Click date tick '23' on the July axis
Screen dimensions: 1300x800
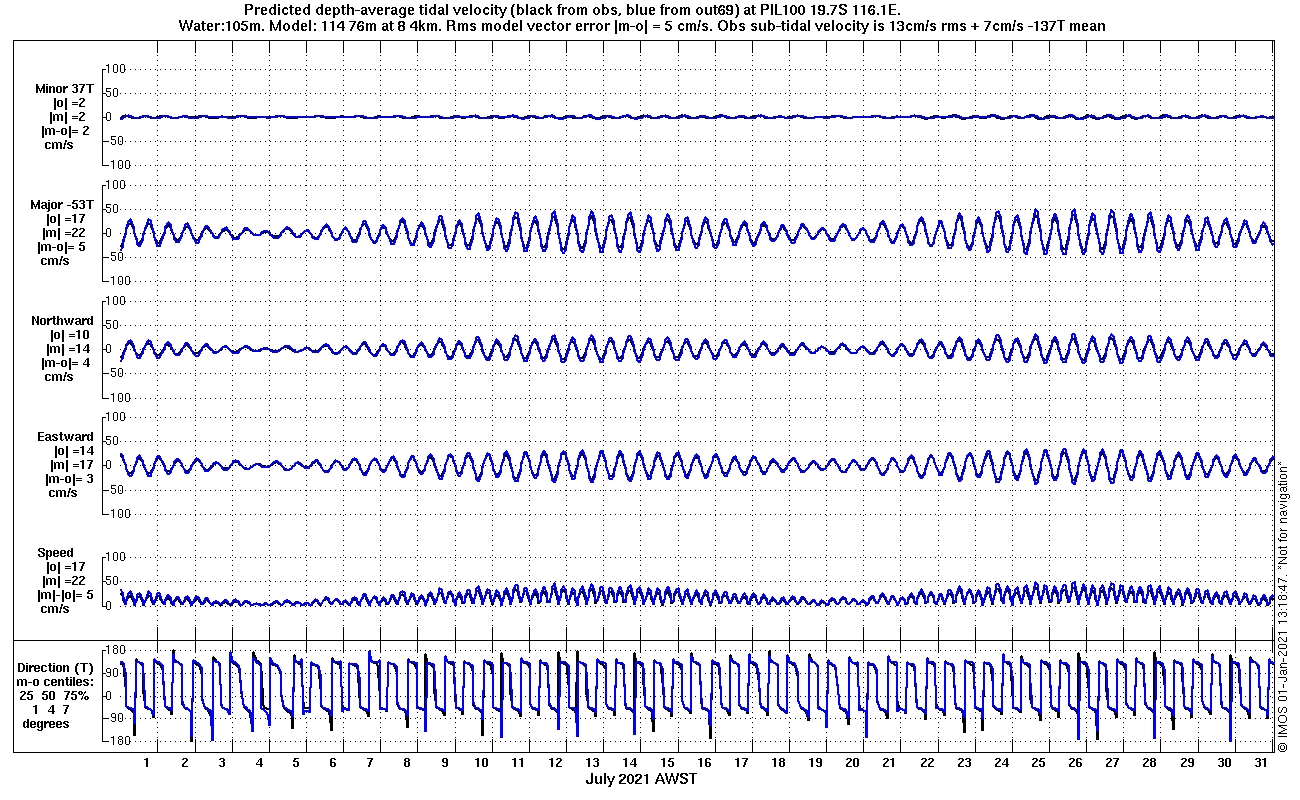tap(964, 763)
